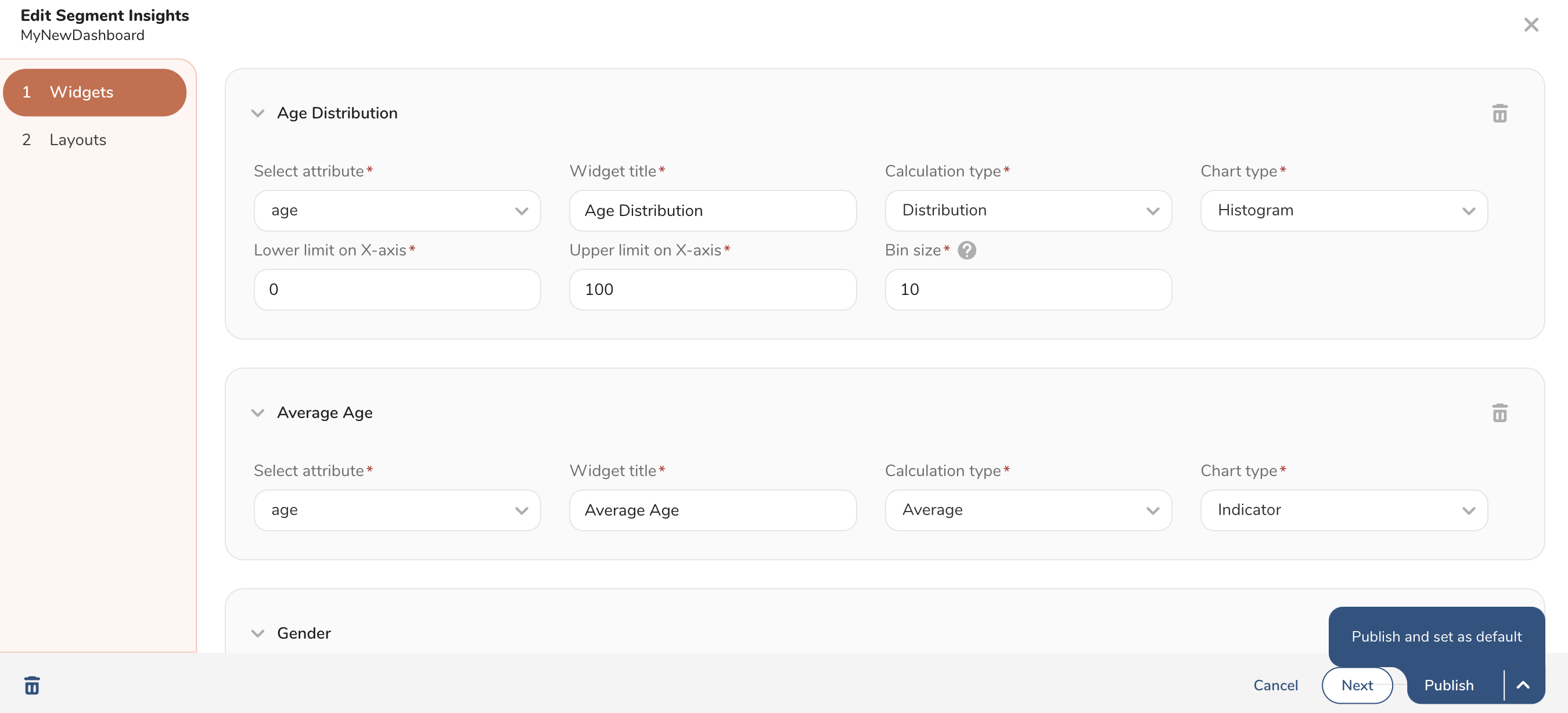Click Publish and set as default
The height and width of the screenshot is (713, 1568).
(x=1436, y=636)
